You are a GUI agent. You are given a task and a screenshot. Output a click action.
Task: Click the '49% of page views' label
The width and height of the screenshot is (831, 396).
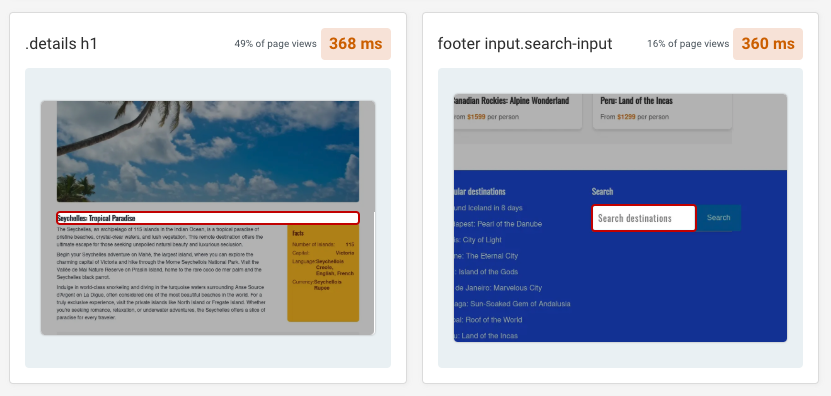coord(276,44)
